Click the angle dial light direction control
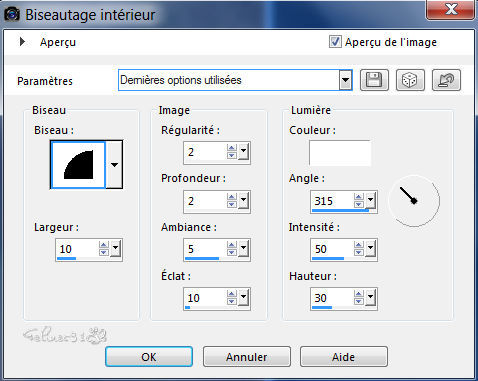478x381 pixels. click(414, 201)
